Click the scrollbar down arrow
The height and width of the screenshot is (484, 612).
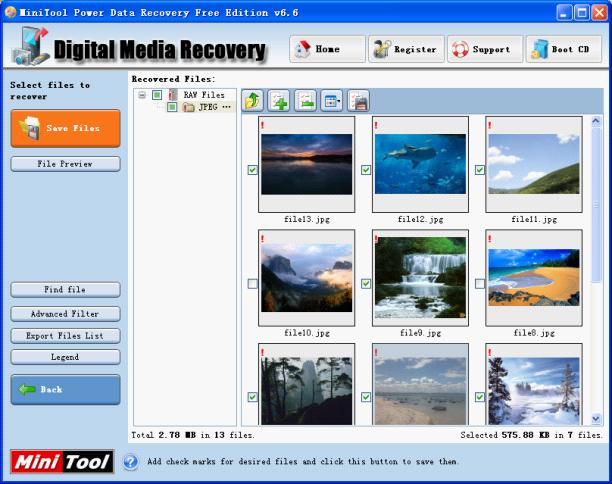596,419
